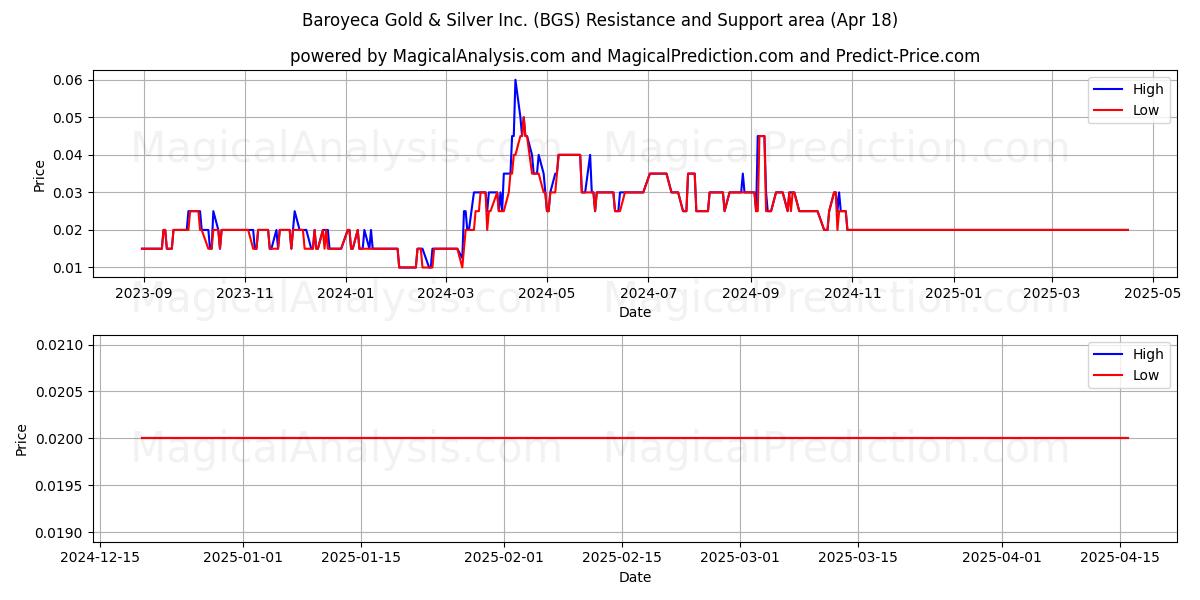
Task: Click the 0.0205 tick label on the bottom chart
Action: click(x=58, y=392)
